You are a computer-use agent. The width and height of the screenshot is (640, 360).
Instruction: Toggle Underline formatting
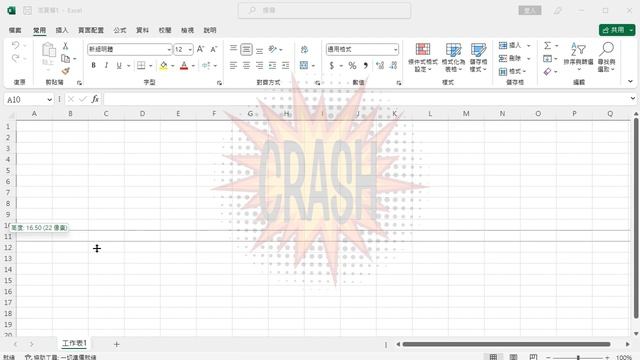point(119,65)
